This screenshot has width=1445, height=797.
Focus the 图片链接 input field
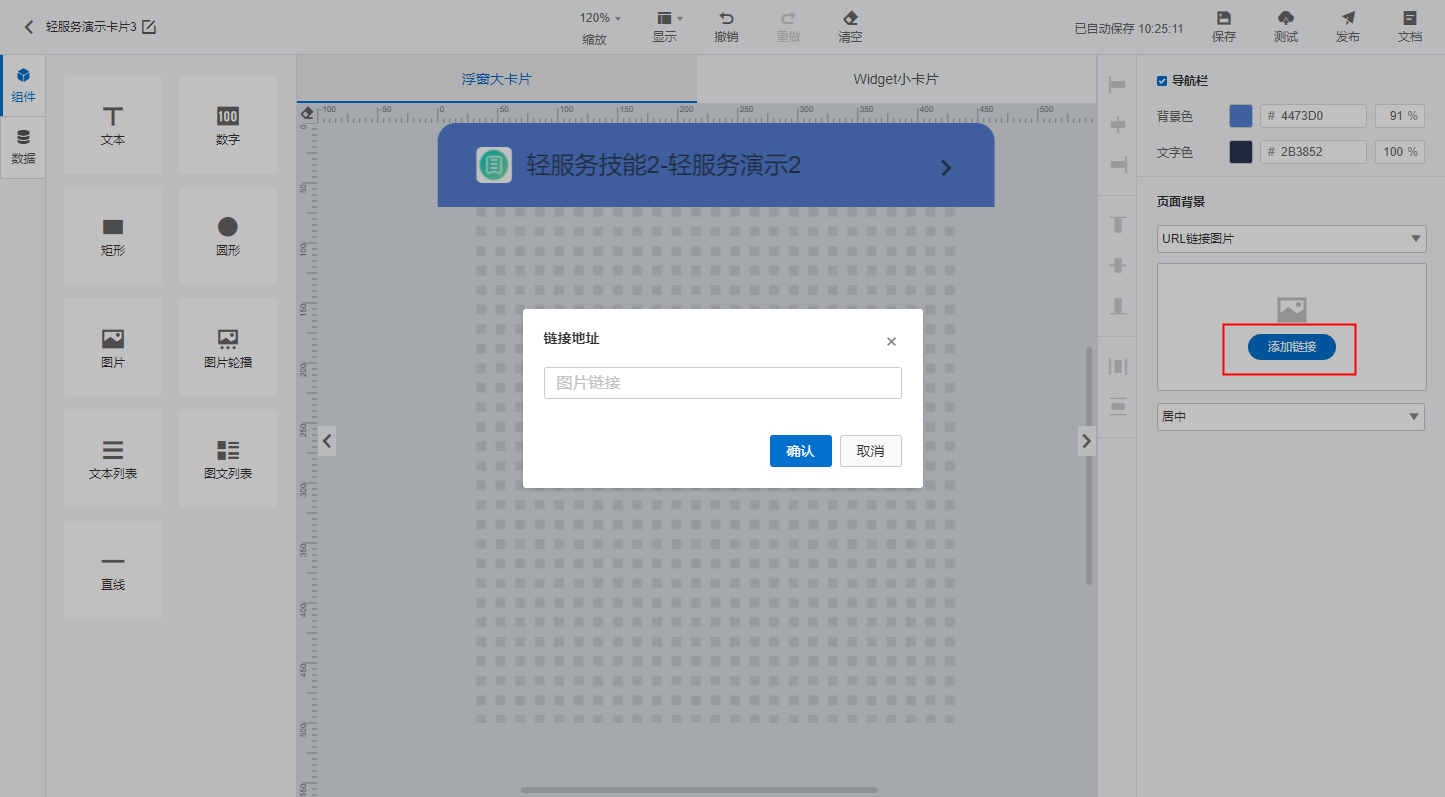pyautogui.click(x=723, y=383)
